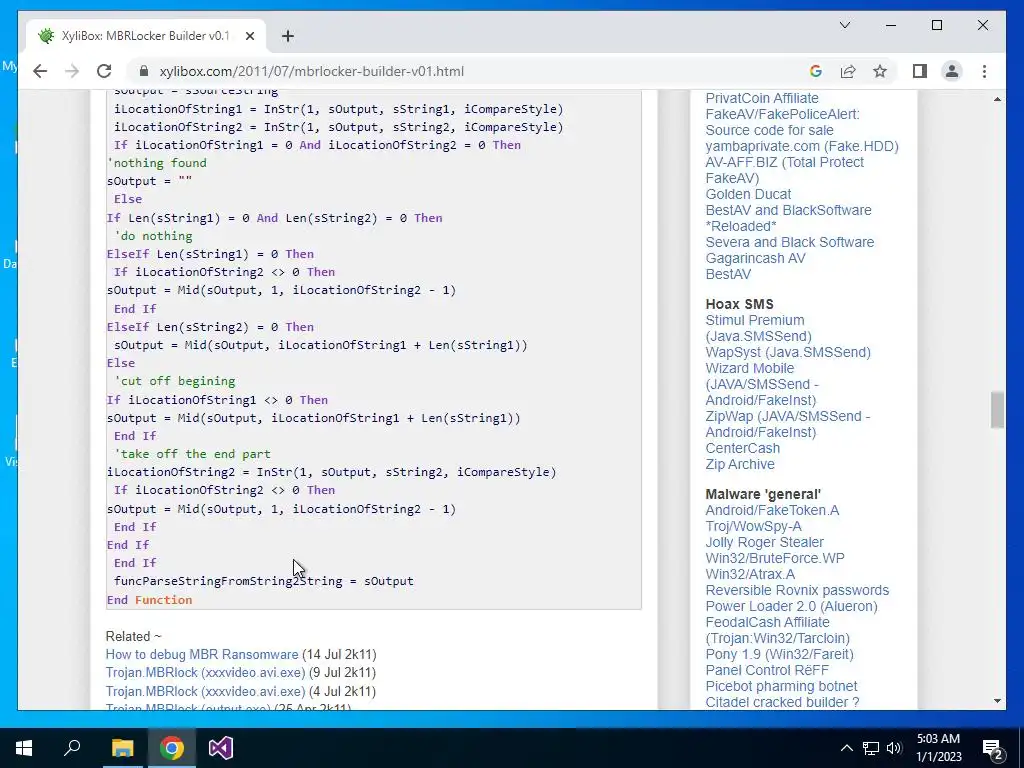Open taskbar search
This screenshot has height=768, width=1024.
point(72,748)
